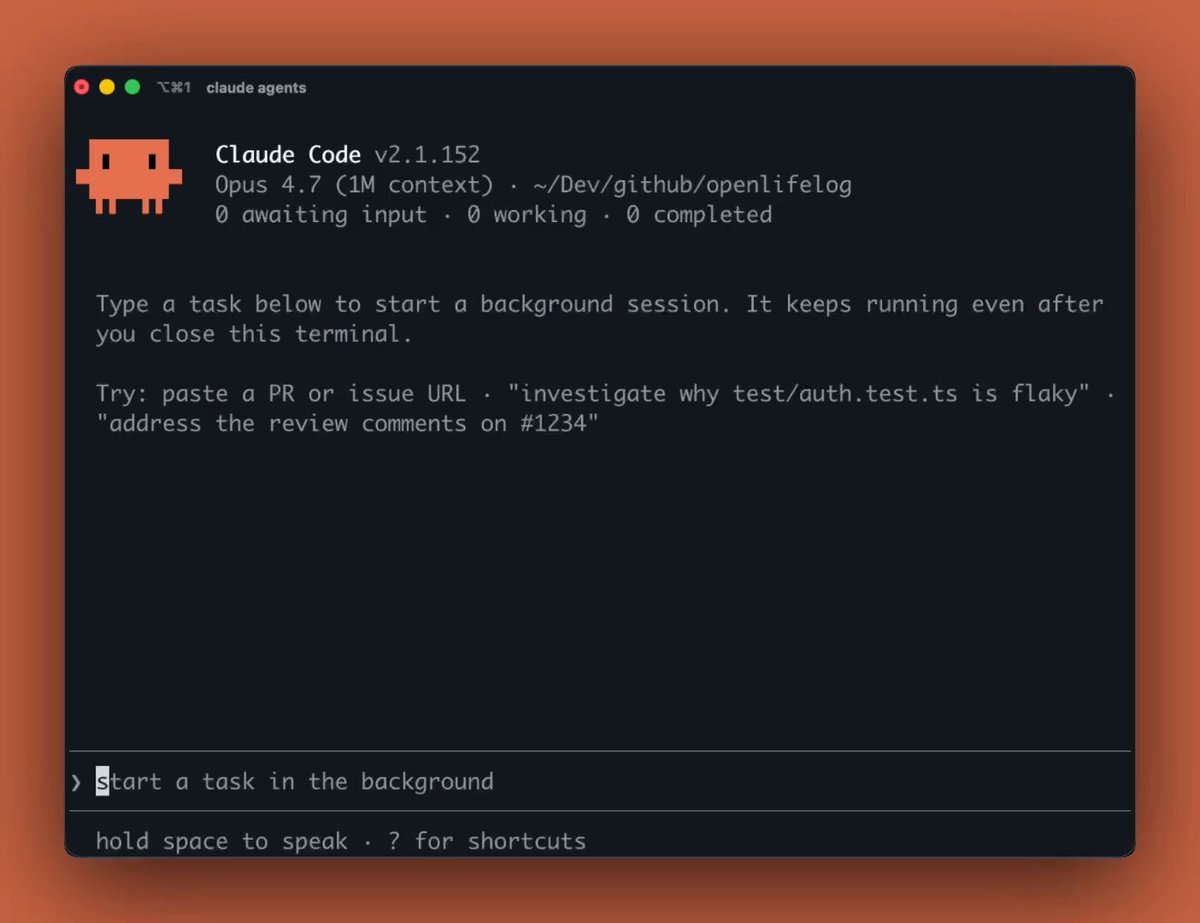Image resolution: width=1200 pixels, height=923 pixels.
Task: Click the test/auth.test.ts example suggestion
Action: click(x=798, y=393)
